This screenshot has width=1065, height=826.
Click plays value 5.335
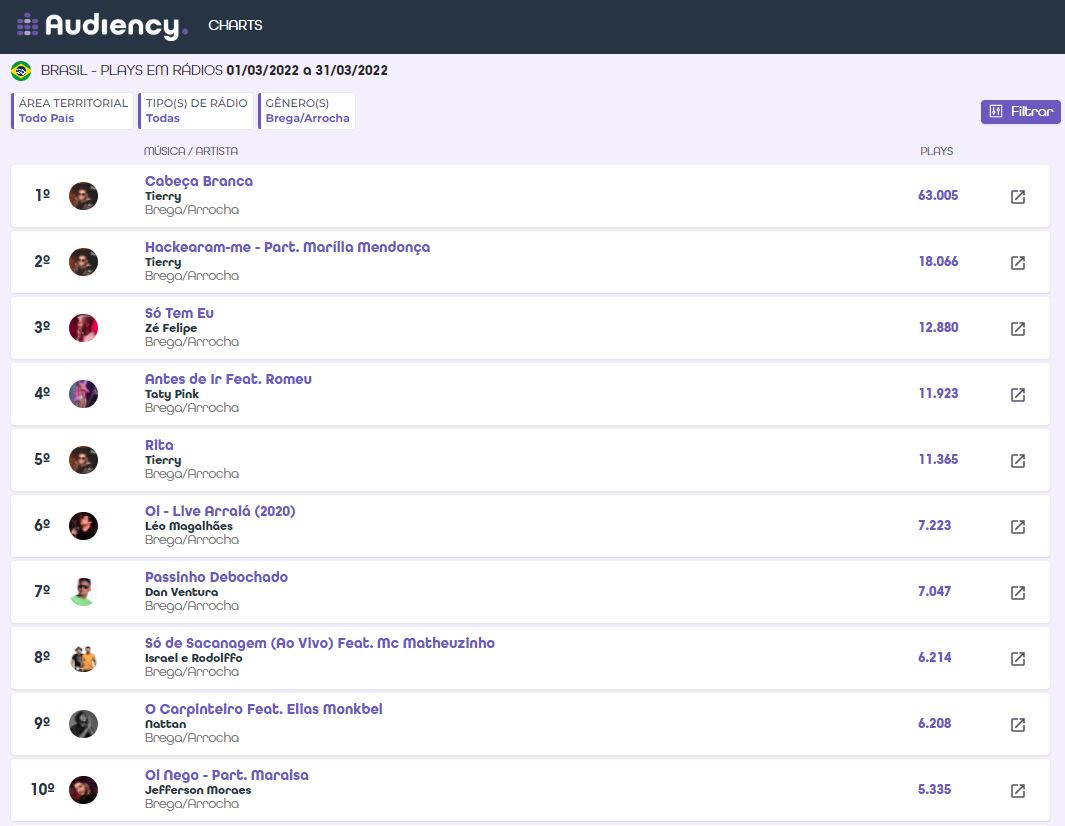click(x=935, y=789)
